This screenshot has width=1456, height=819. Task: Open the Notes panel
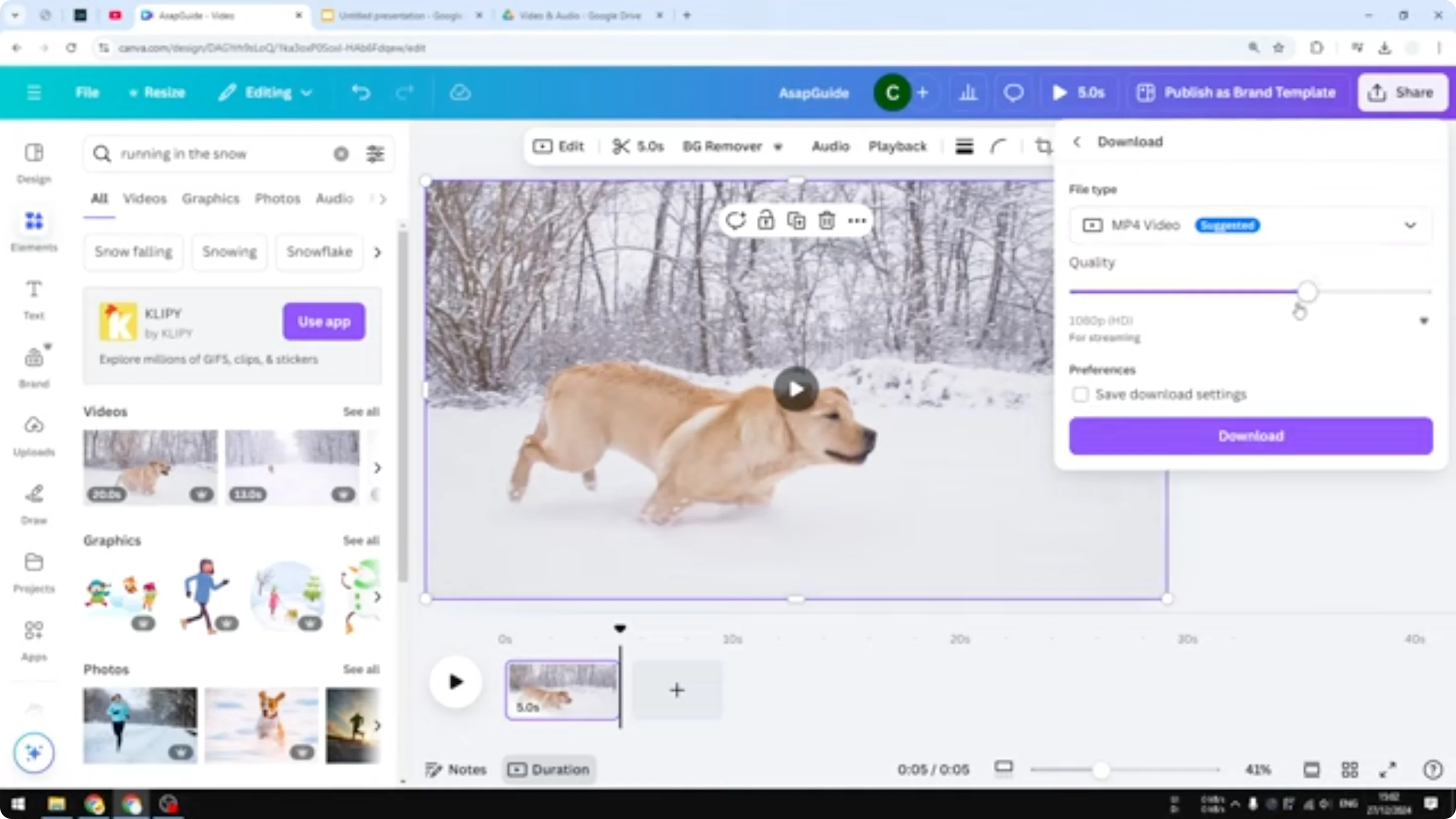tap(456, 769)
